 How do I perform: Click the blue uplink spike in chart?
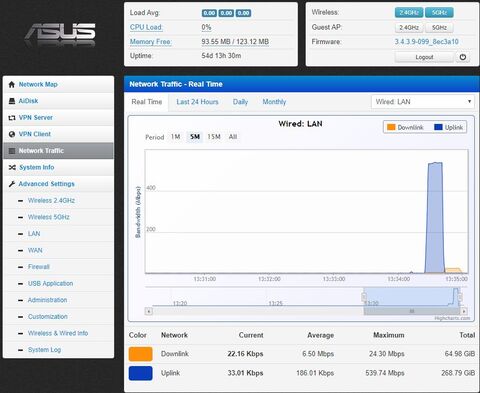point(435,217)
